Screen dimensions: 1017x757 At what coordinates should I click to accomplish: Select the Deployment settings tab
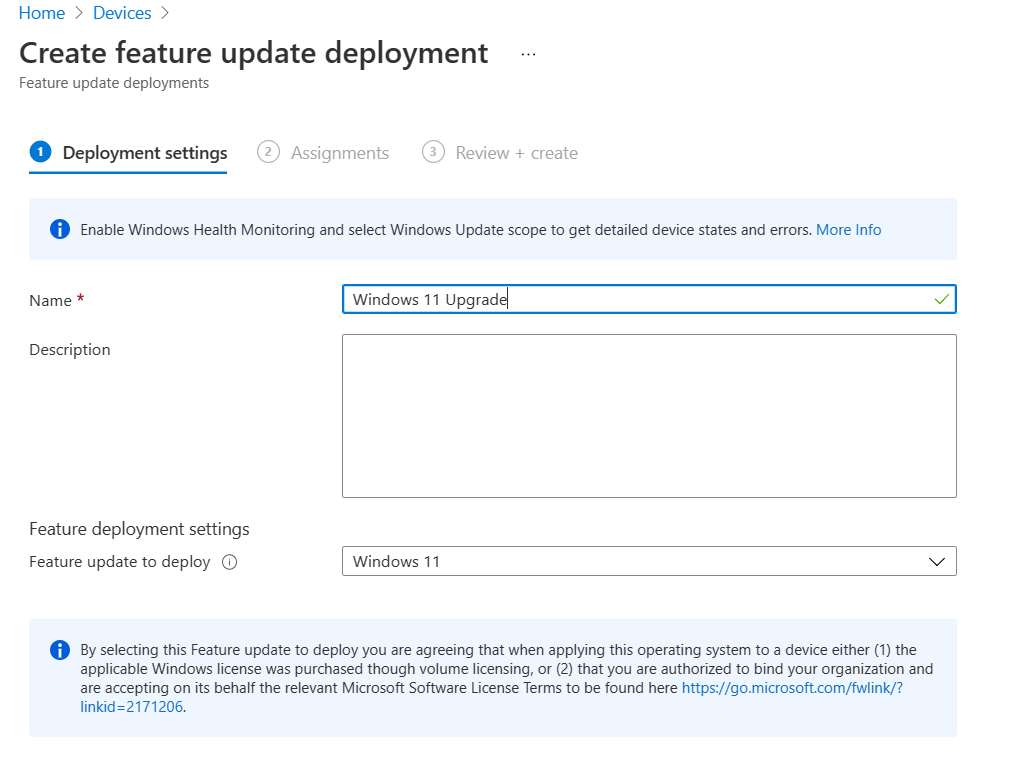(128, 153)
